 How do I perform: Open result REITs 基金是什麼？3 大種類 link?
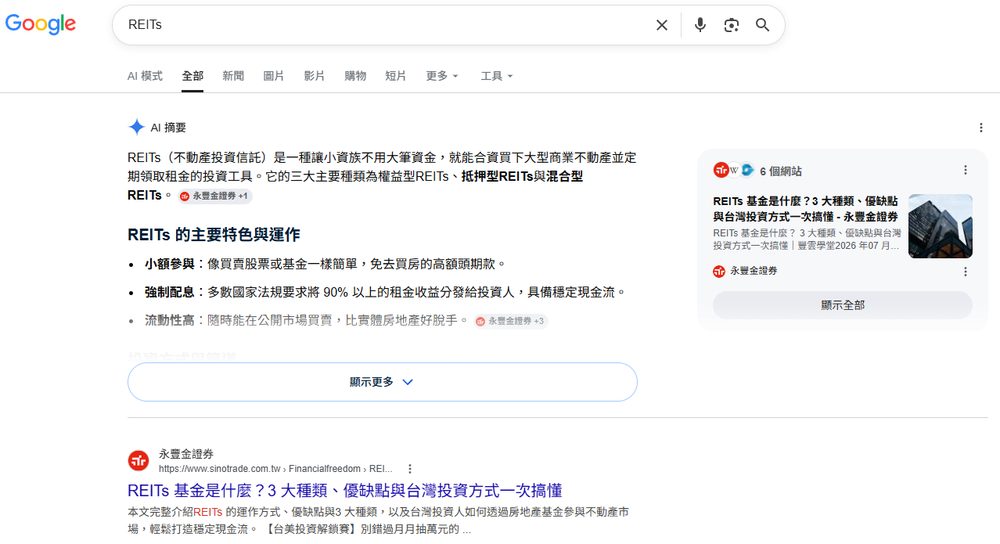point(344,490)
